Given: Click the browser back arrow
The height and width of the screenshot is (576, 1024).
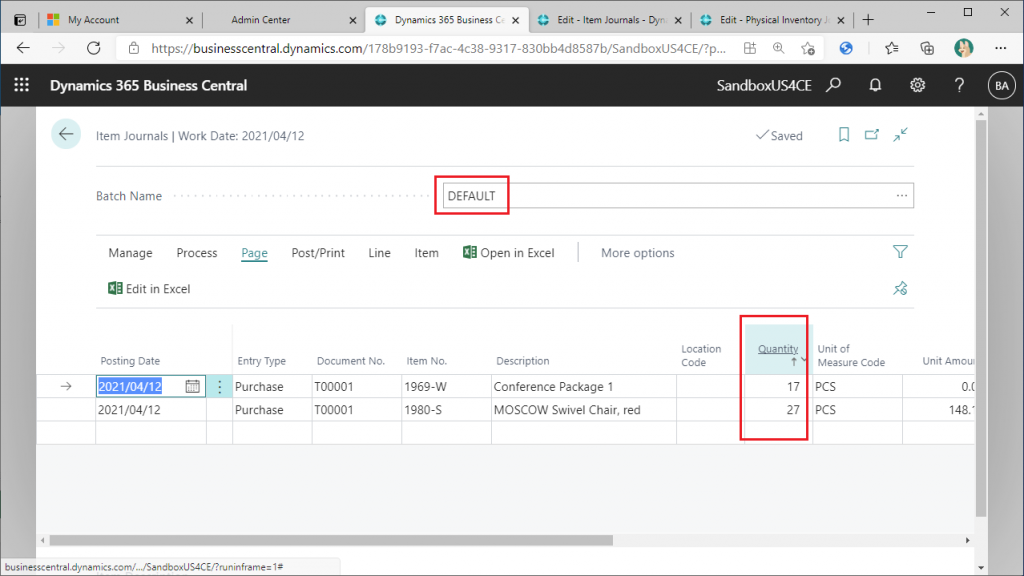Looking at the screenshot, I should (24, 48).
